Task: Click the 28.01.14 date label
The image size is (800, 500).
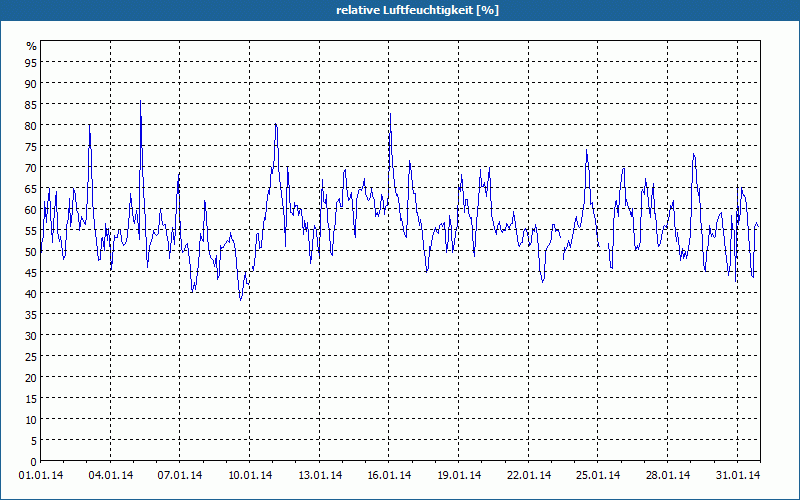Action: [668, 476]
